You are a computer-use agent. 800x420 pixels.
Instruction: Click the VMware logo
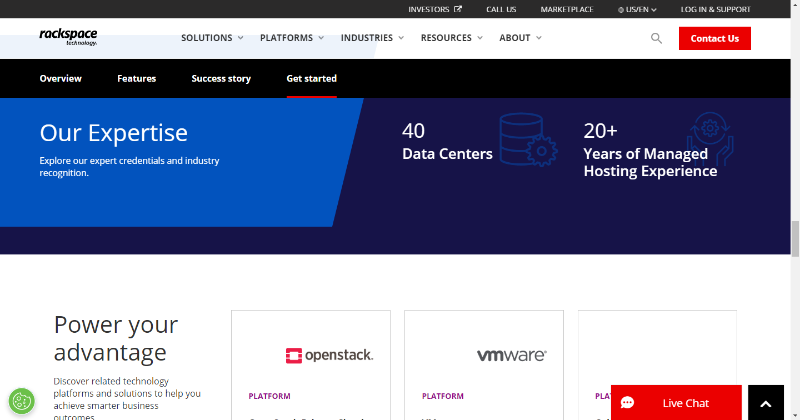512,355
